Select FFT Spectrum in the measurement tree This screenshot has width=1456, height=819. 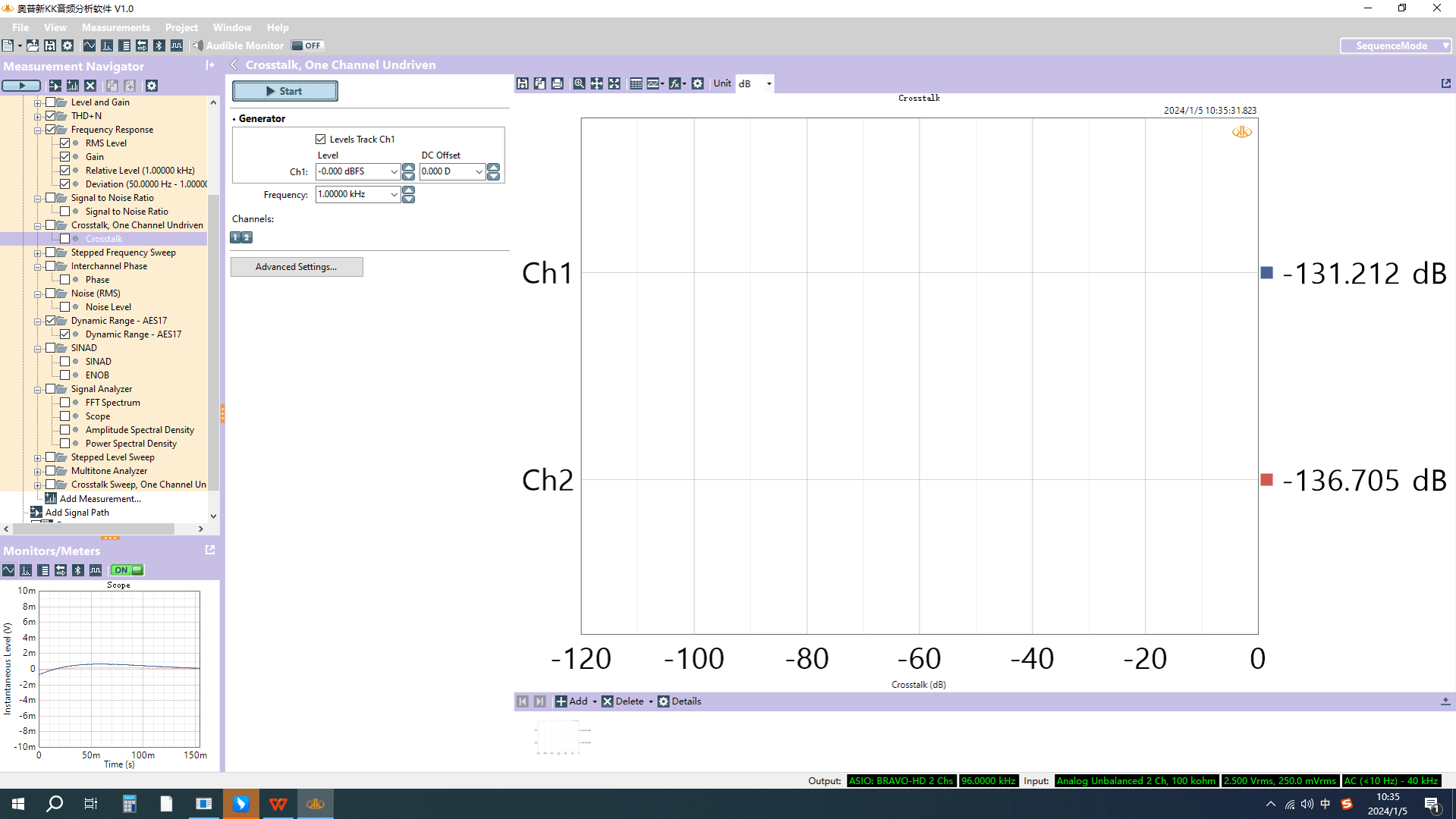coord(112,403)
